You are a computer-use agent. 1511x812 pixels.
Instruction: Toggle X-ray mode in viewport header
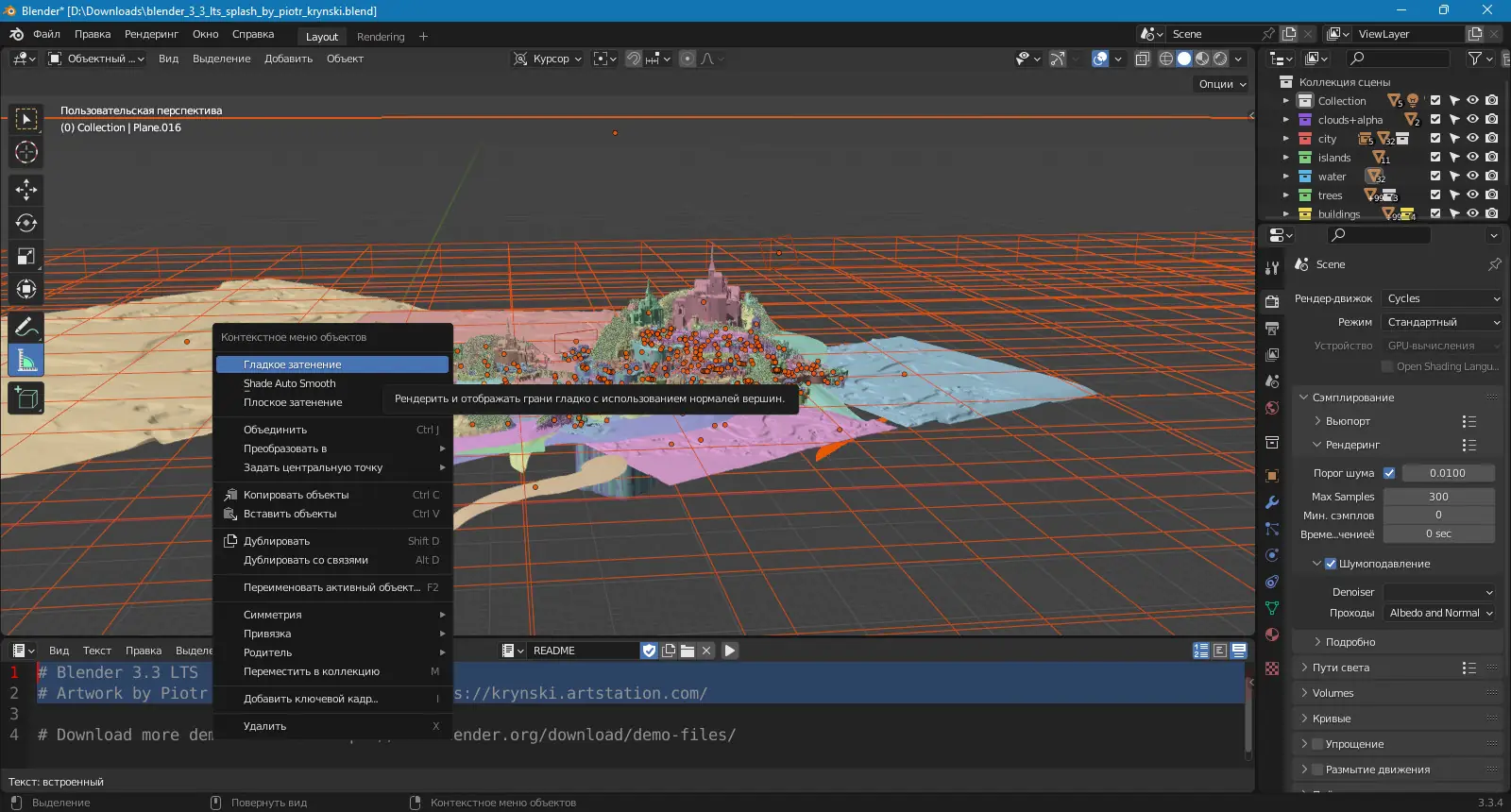(x=1143, y=59)
